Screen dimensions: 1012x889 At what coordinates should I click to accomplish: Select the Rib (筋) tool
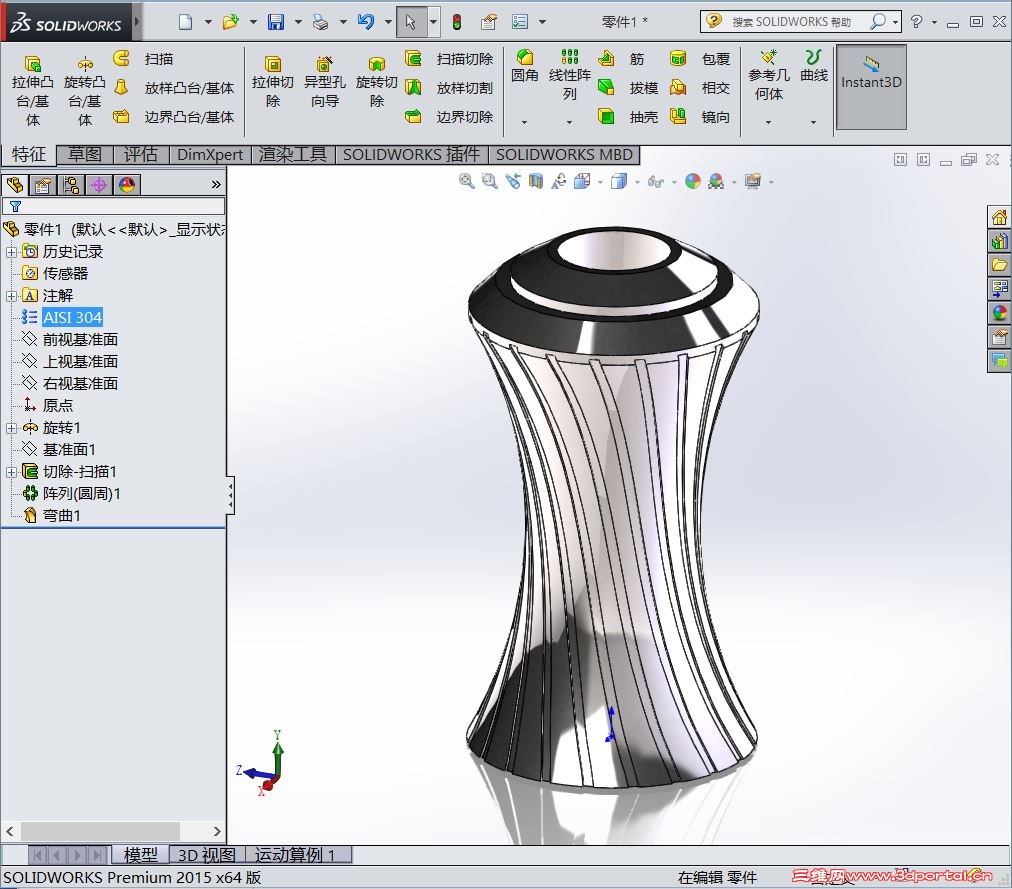click(x=621, y=59)
